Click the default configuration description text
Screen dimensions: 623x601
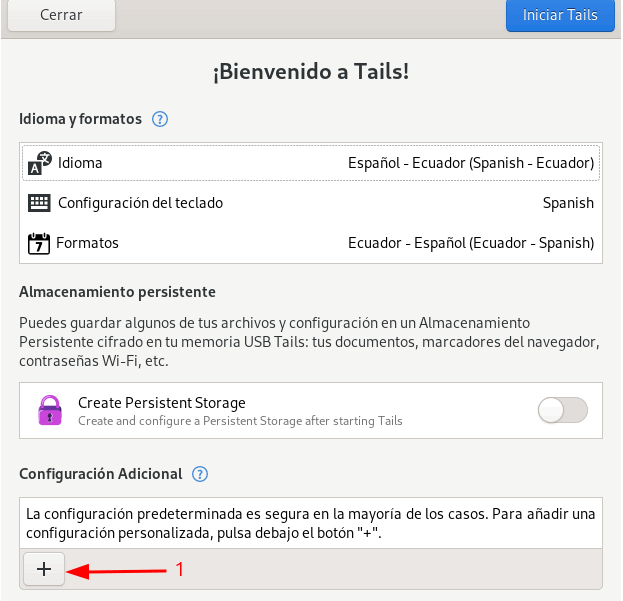(311, 523)
